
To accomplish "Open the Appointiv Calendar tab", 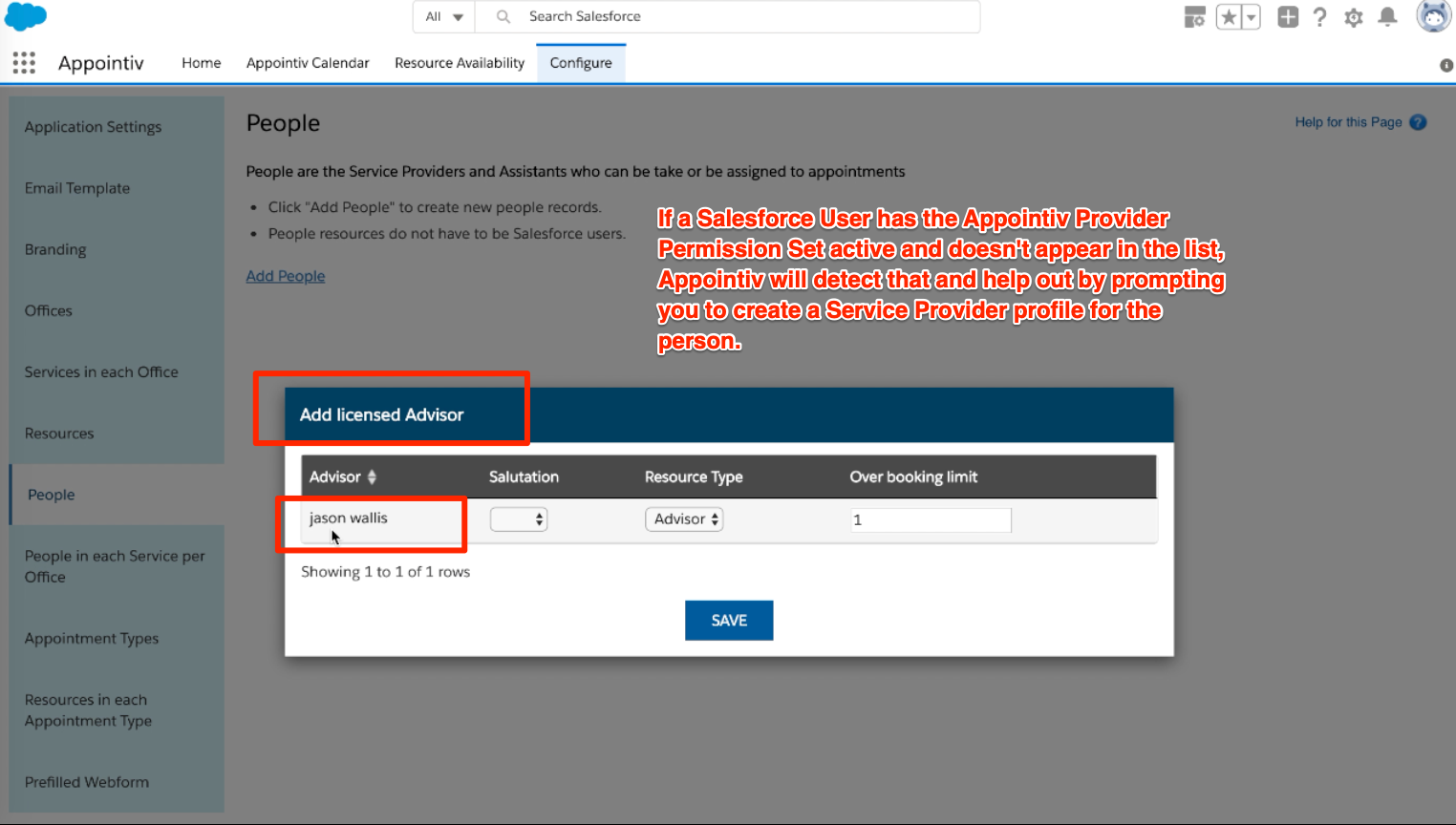I will click(x=308, y=63).
